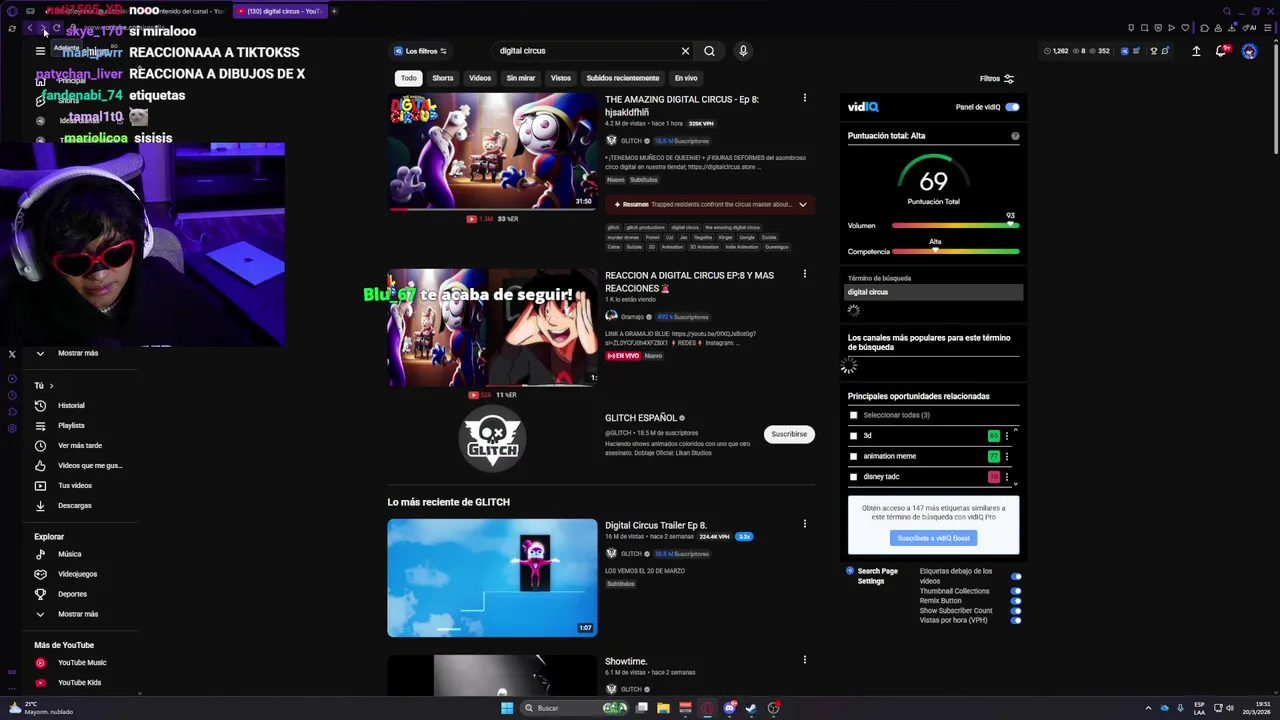Open the Windows Start button
The width and height of the screenshot is (1280, 720).
point(507,708)
